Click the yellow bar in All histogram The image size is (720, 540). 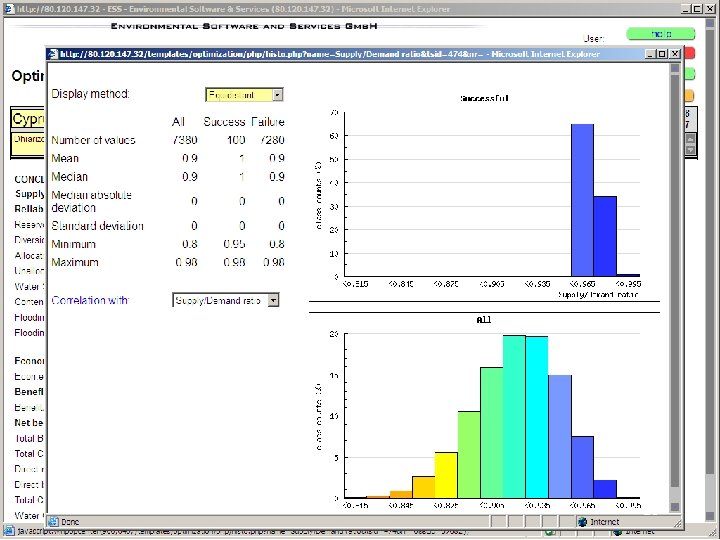446,475
